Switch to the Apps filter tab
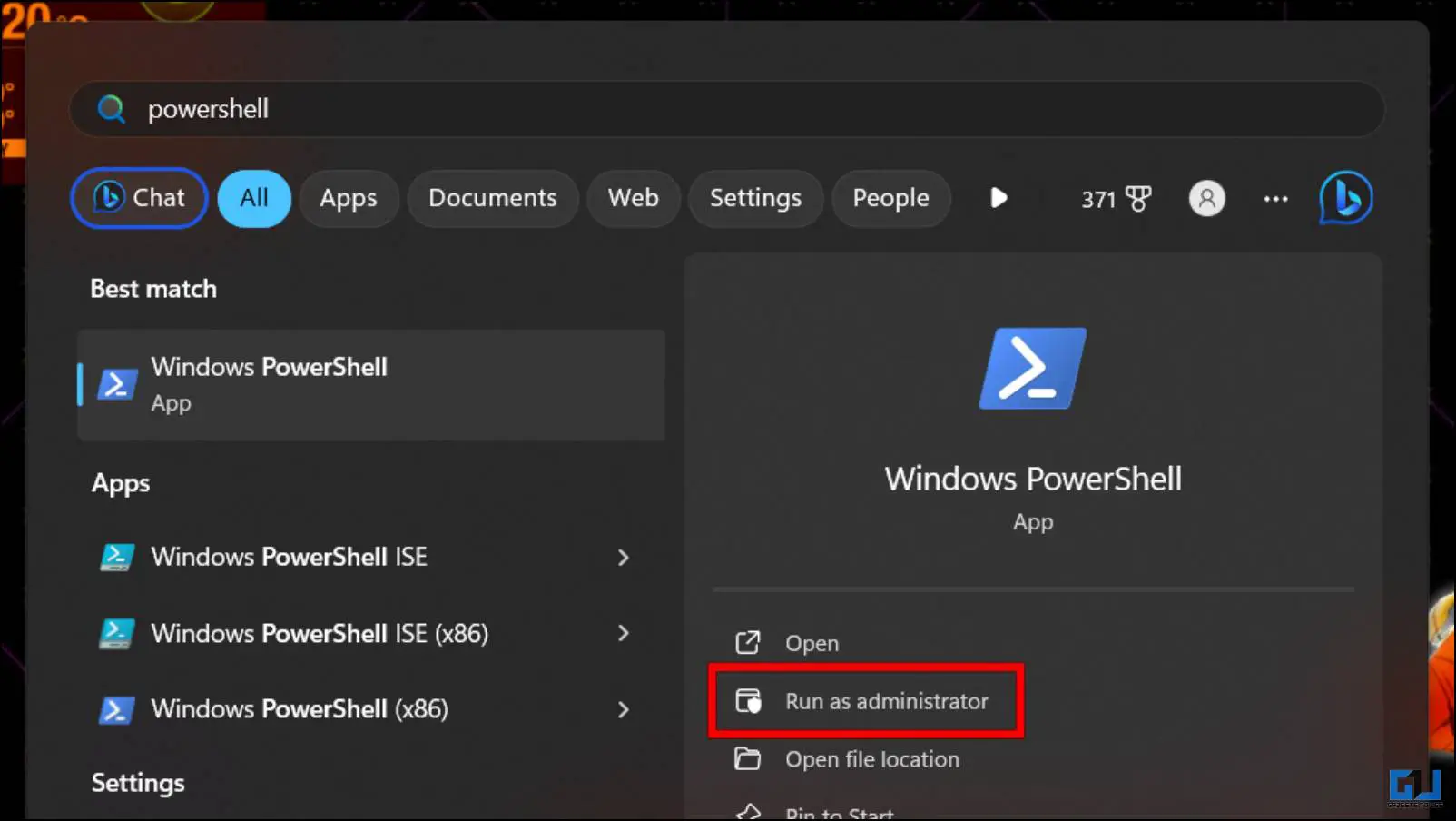This screenshot has width=1456, height=821. [x=349, y=198]
